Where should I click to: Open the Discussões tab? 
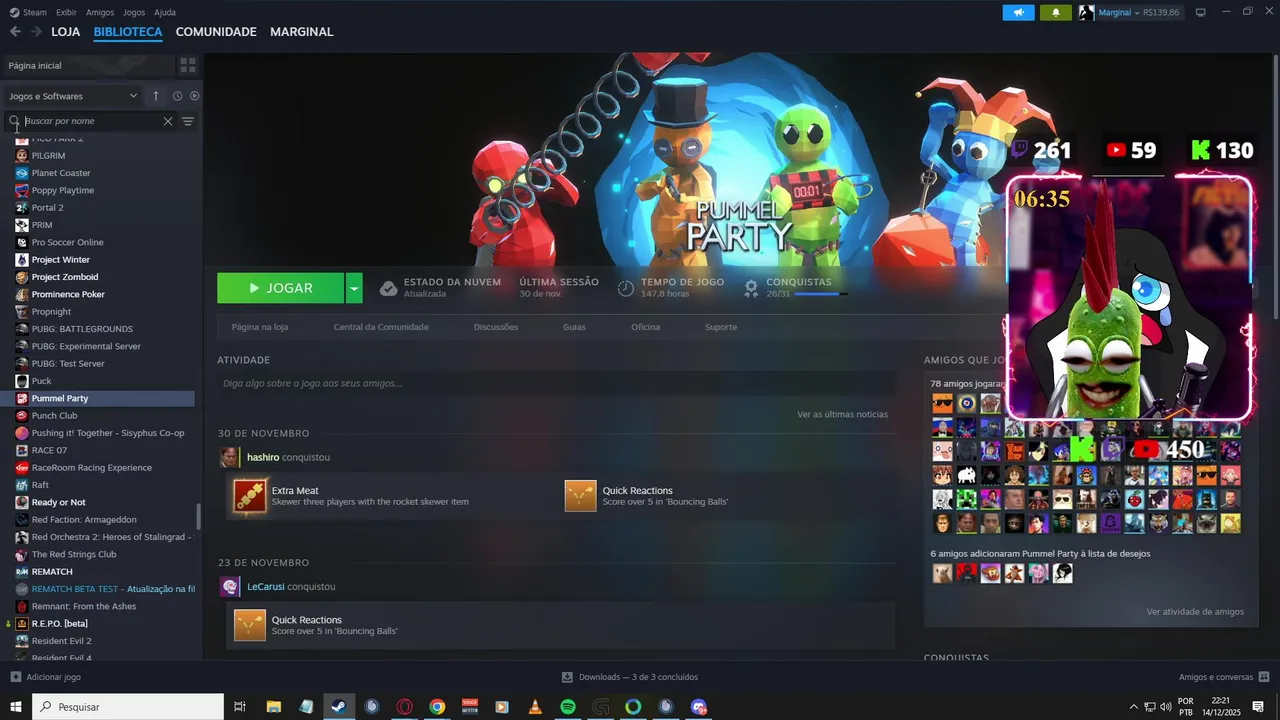(x=496, y=327)
